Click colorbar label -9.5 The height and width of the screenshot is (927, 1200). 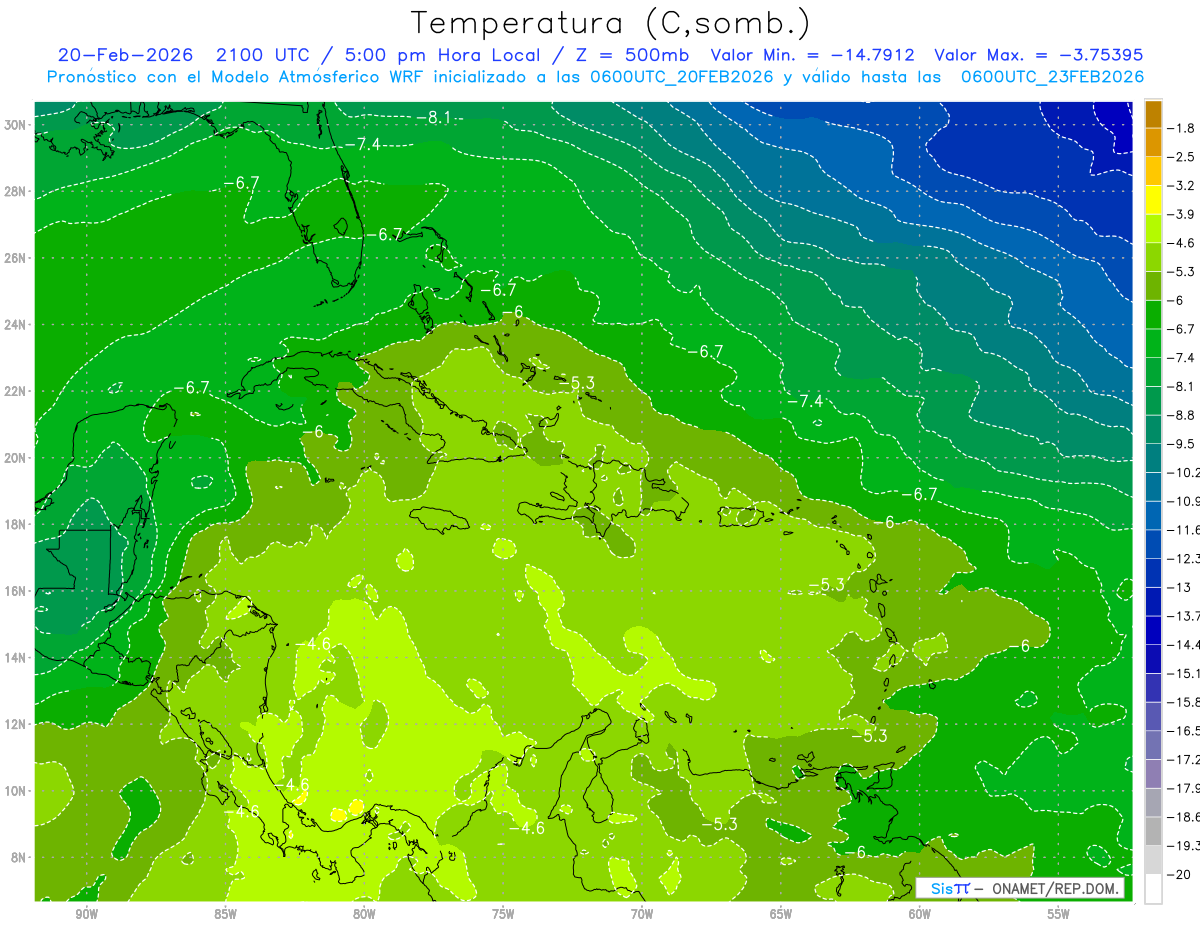pyautogui.click(x=1183, y=444)
